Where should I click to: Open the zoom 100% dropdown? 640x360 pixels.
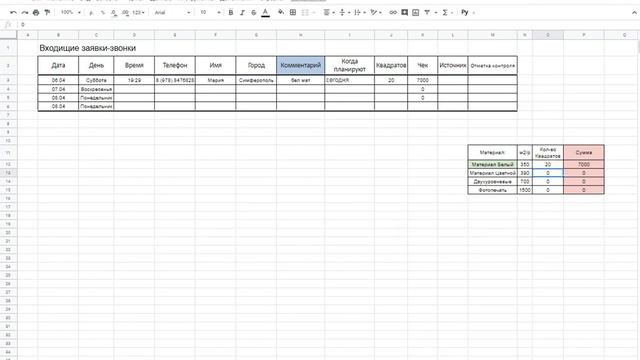point(71,13)
